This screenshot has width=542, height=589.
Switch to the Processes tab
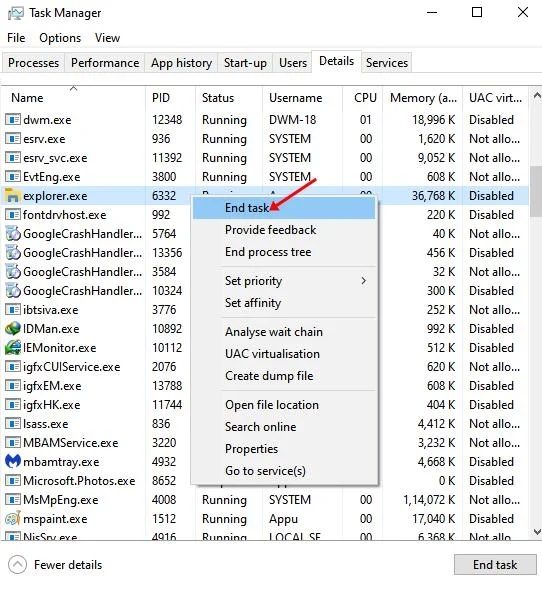click(33, 63)
